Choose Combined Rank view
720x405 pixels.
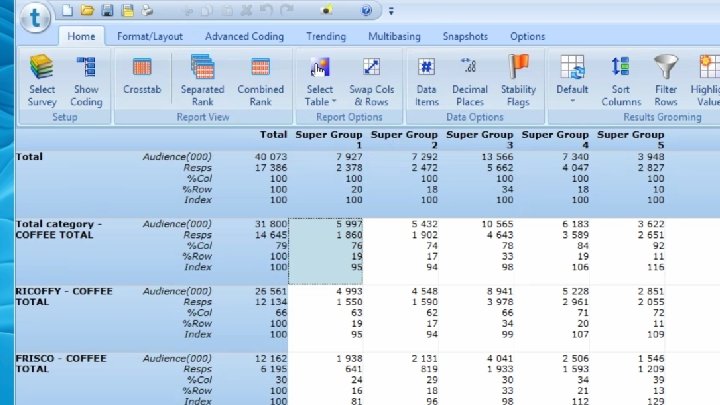(260, 80)
